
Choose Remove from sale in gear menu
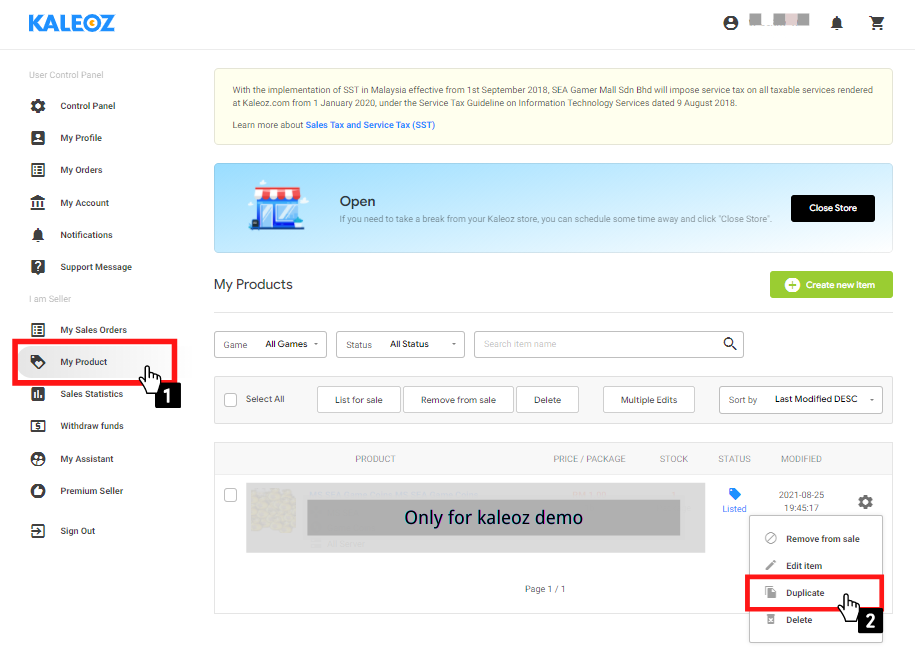click(816, 539)
